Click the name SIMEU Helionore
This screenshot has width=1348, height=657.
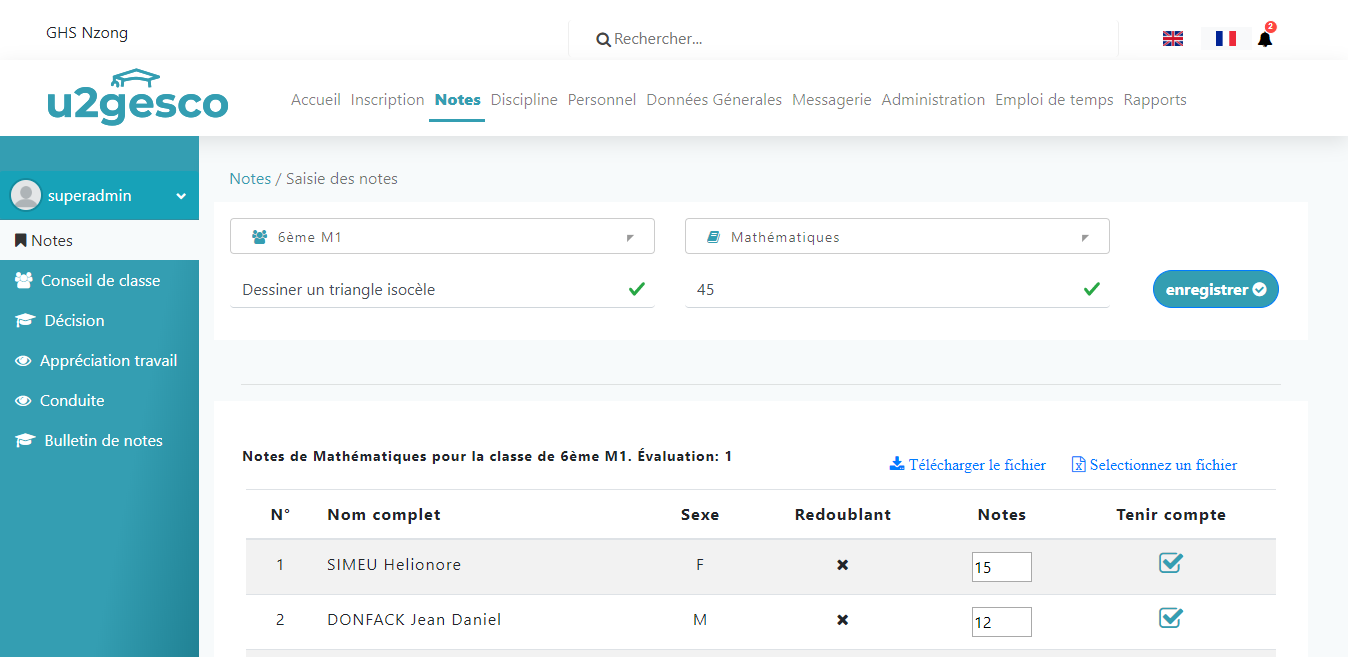[394, 565]
